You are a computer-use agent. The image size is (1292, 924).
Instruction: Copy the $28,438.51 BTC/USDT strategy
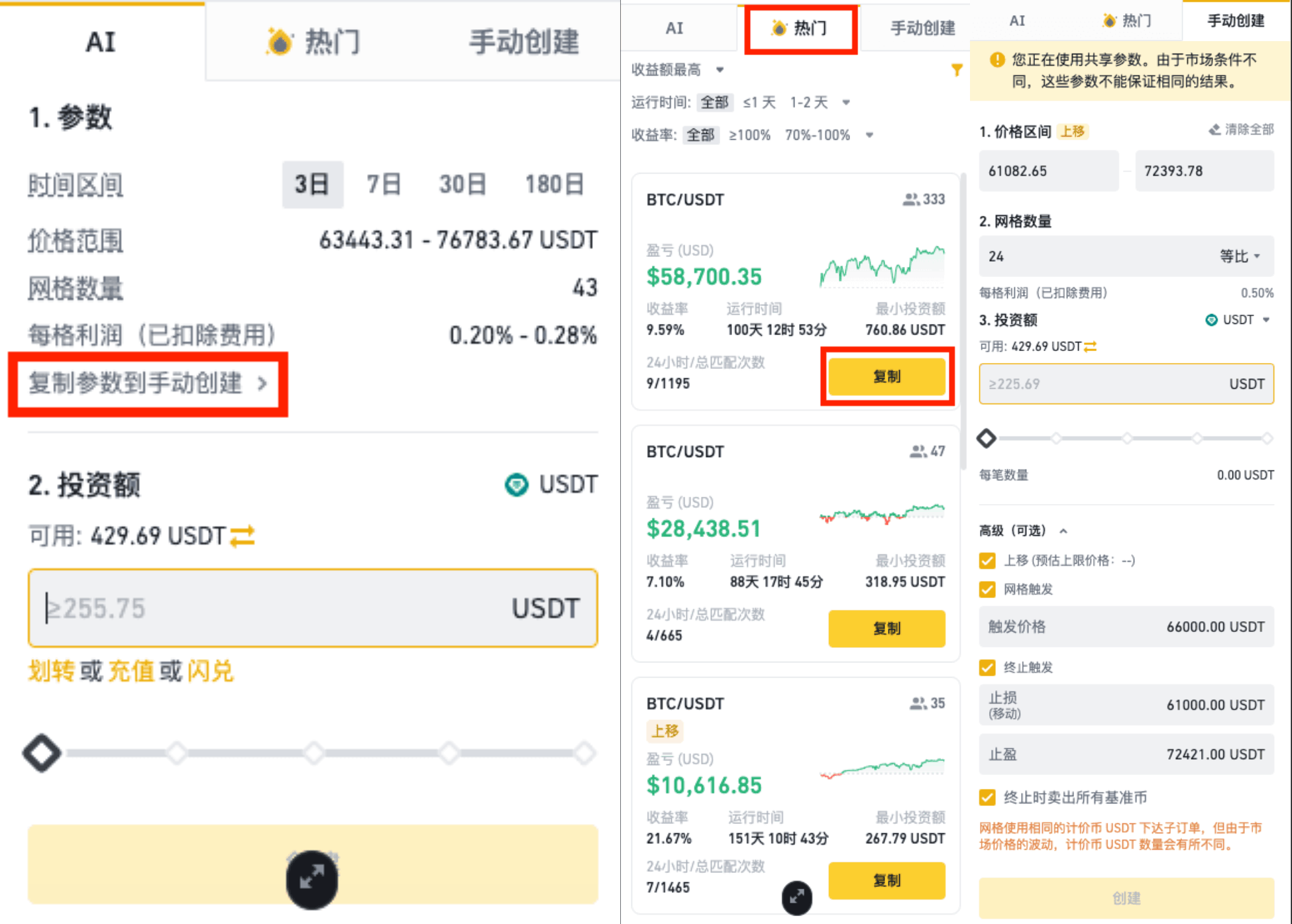coord(886,628)
